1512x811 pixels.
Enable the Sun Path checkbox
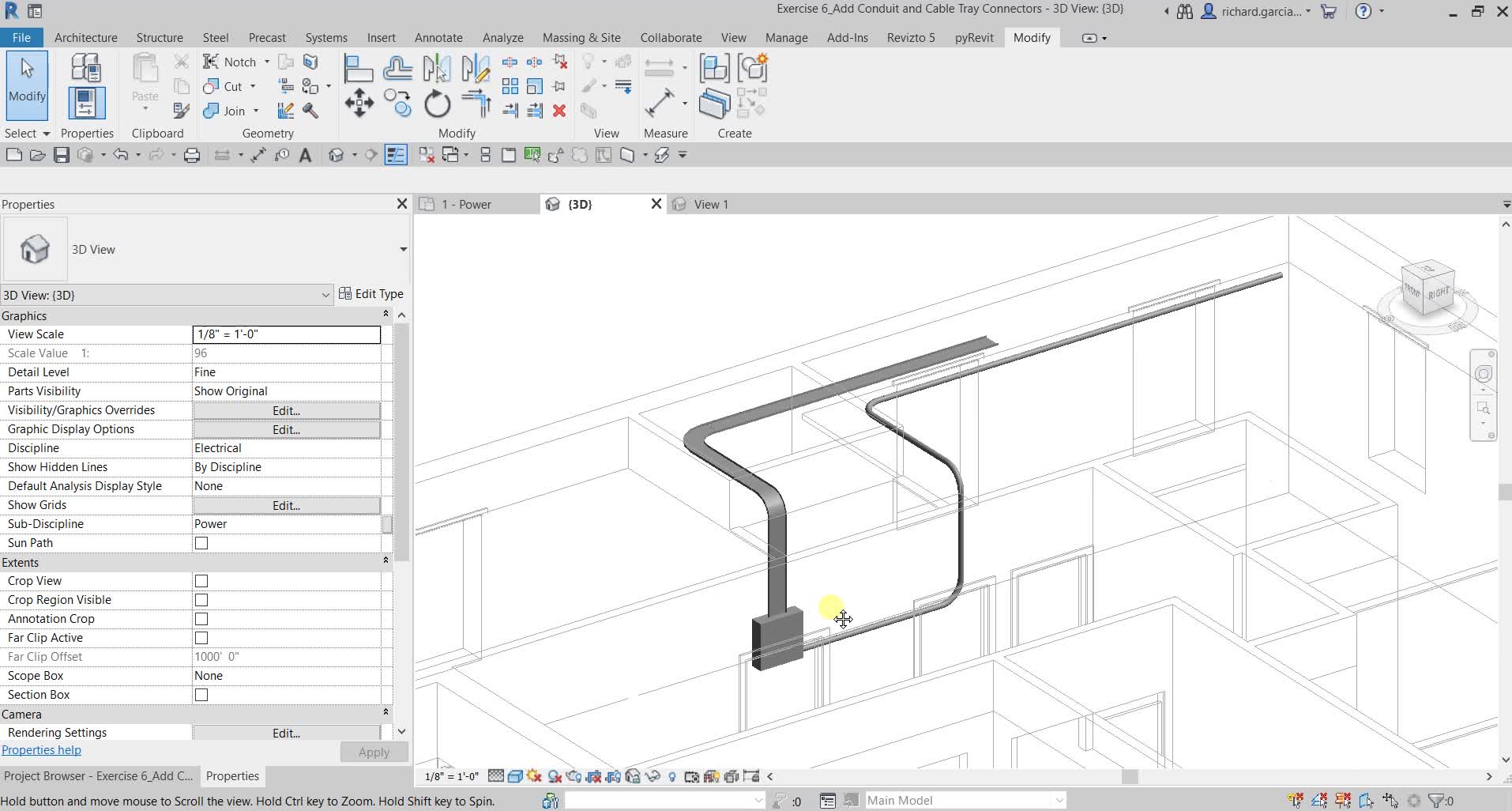[201, 542]
